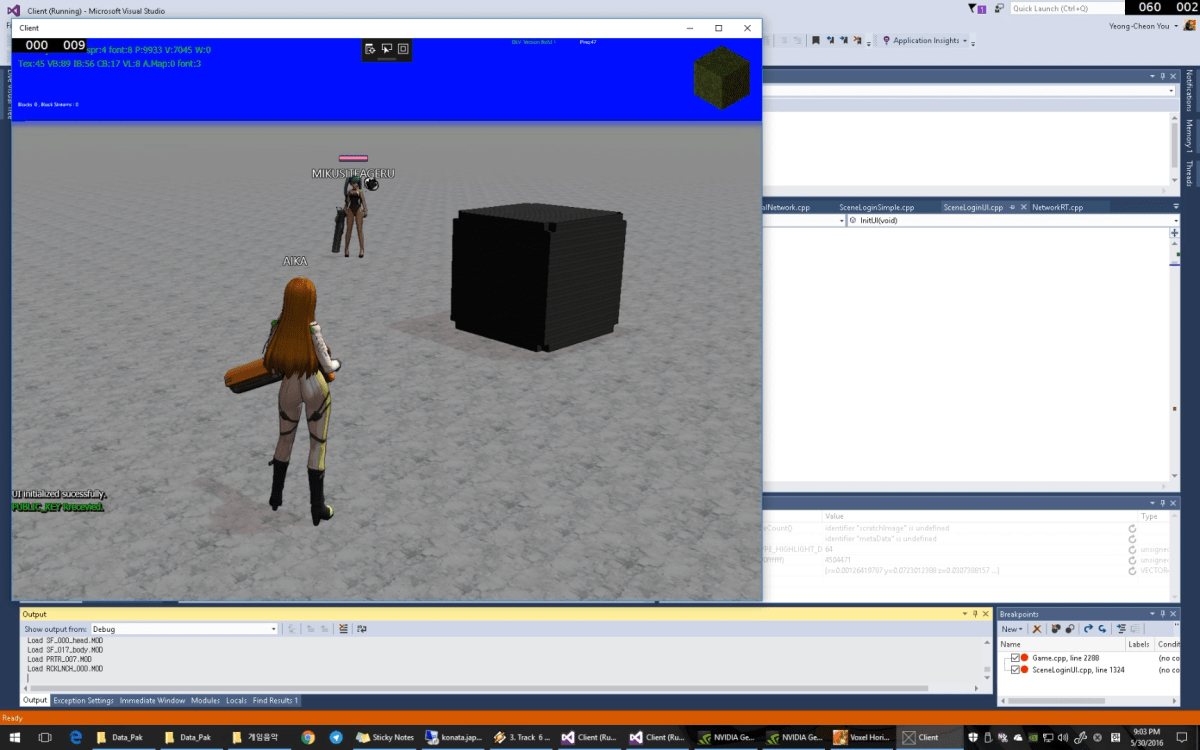Click the screenshot icon in the game overlay
Image resolution: width=1200 pixels, height=750 pixels.
point(403,48)
